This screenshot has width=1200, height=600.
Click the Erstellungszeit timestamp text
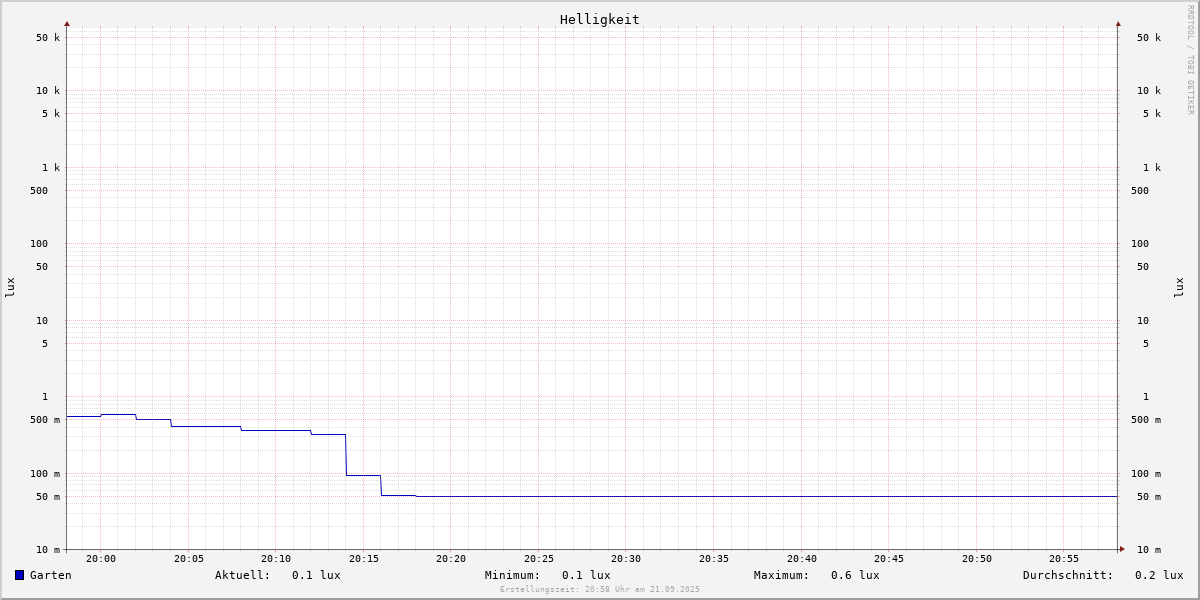pyautogui.click(x=600, y=589)
